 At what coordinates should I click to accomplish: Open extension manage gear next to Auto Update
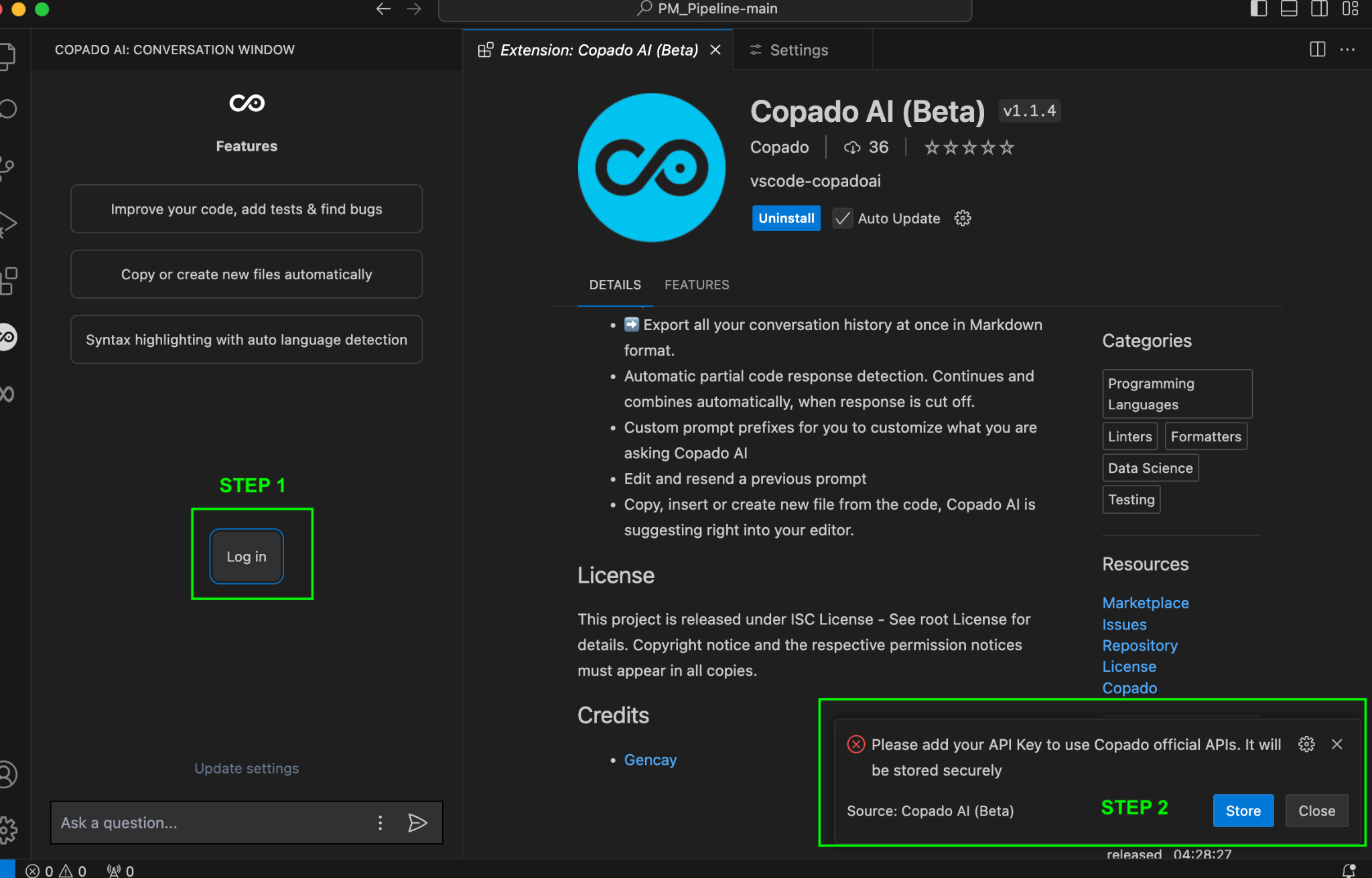pos(963,218)
